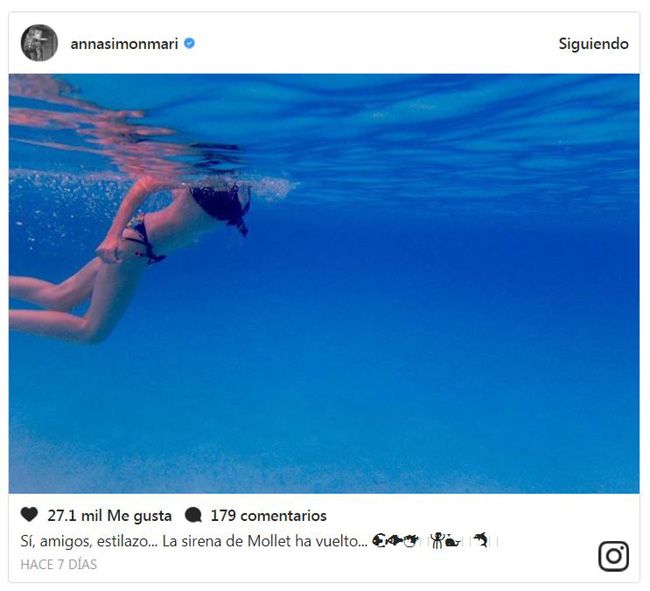Click the annasimonmari username link

click(124, 44)
